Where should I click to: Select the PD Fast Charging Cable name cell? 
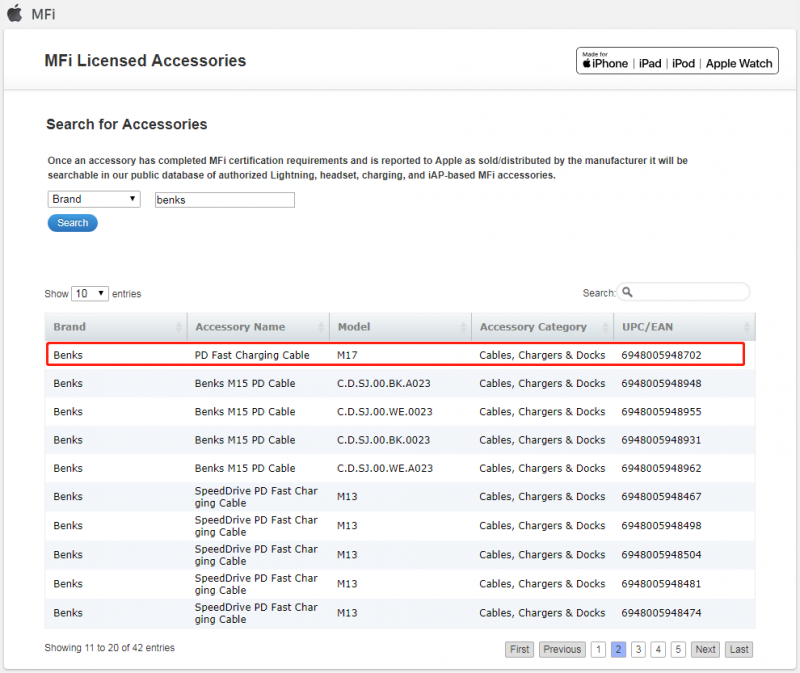pyautogui.click(x=252, y=355)
